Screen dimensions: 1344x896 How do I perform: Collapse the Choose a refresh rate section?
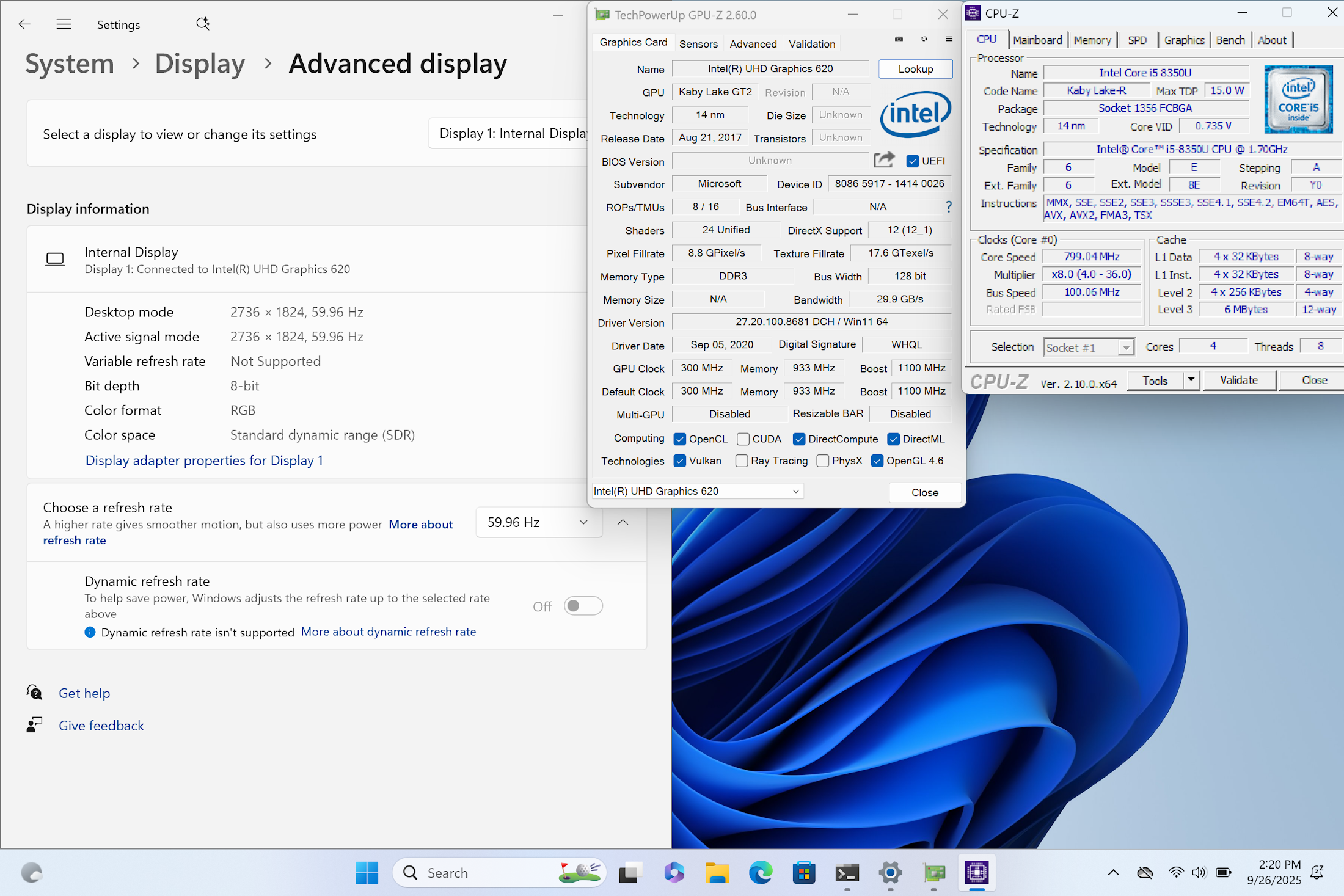tap(623, 523)
